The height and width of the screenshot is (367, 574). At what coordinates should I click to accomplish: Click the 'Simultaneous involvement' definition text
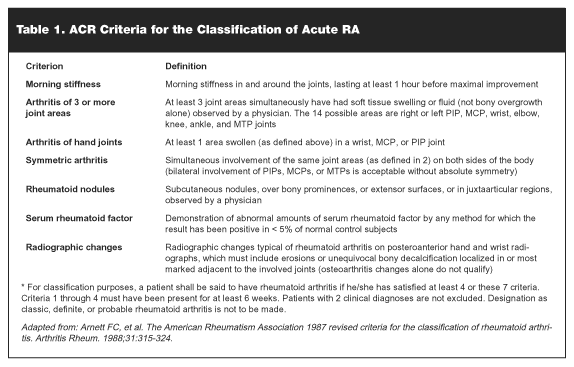[350, 165]
